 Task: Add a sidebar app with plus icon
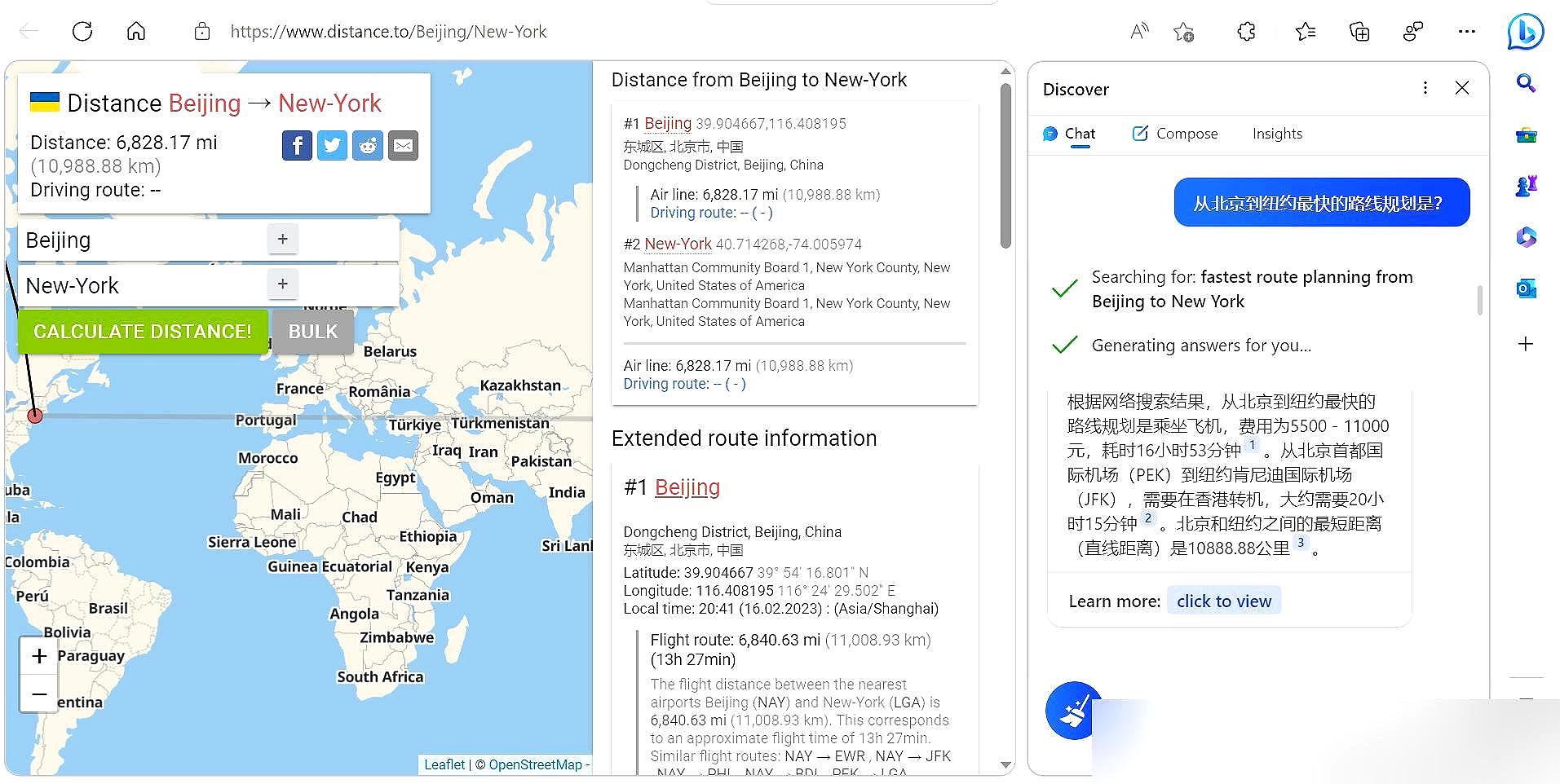click(1526, 344)
